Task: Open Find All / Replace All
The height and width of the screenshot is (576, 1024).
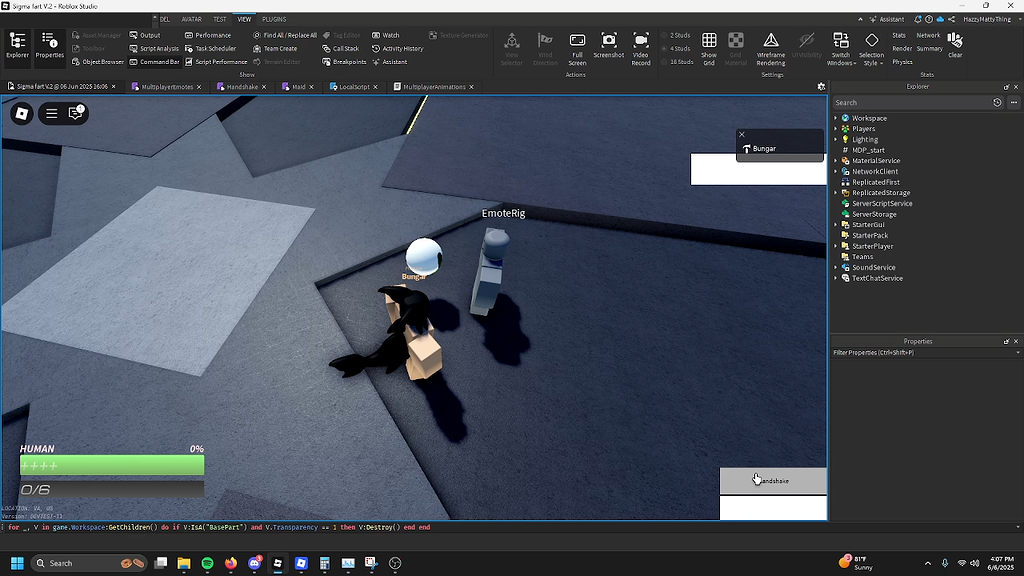Action: click(x=285, y=35)
